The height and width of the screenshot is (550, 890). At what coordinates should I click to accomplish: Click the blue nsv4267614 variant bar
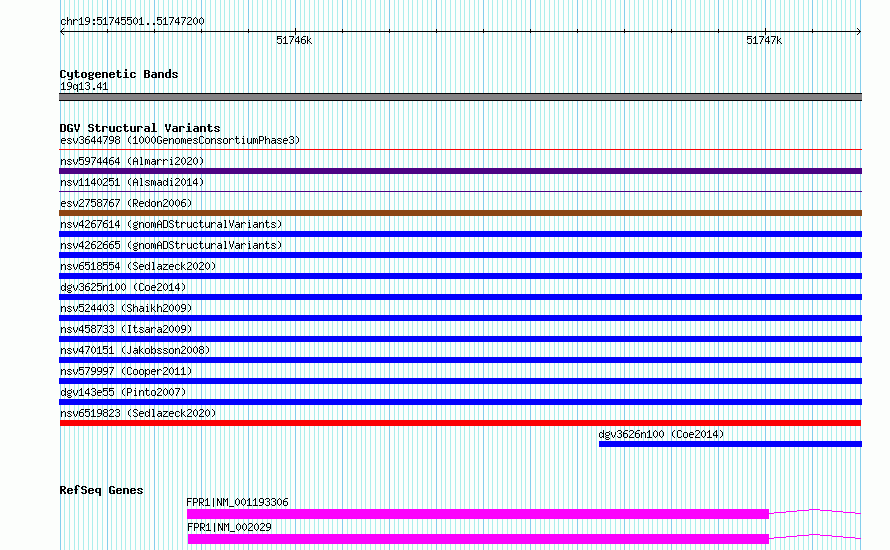pos(460,234)
